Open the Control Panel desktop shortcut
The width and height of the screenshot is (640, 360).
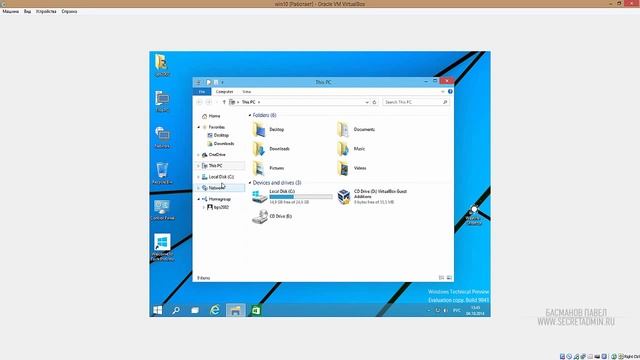point(162,209)
